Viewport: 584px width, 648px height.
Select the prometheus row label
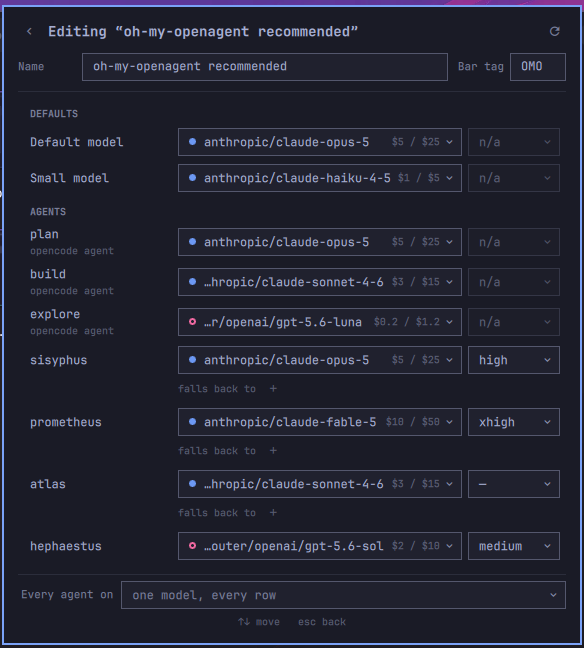coord(66,422)
